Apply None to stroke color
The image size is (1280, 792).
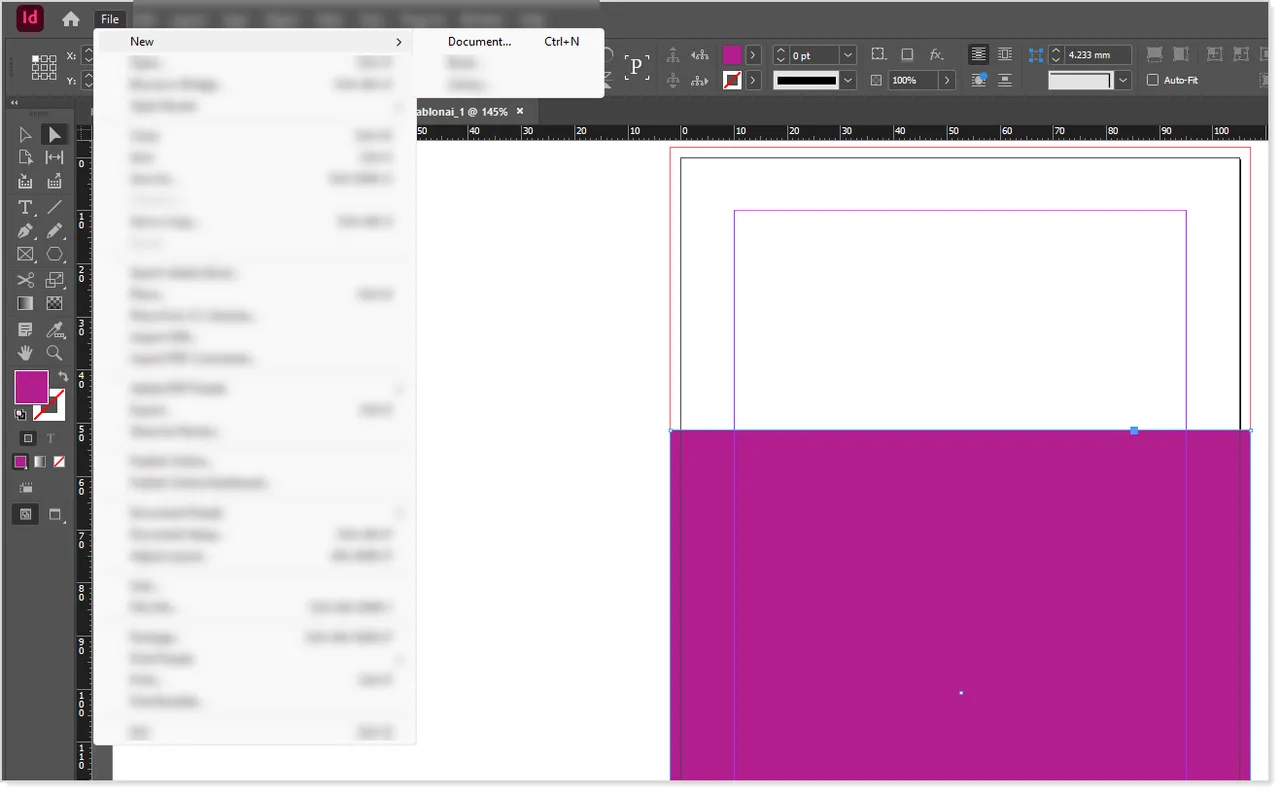tap(731, 80)
